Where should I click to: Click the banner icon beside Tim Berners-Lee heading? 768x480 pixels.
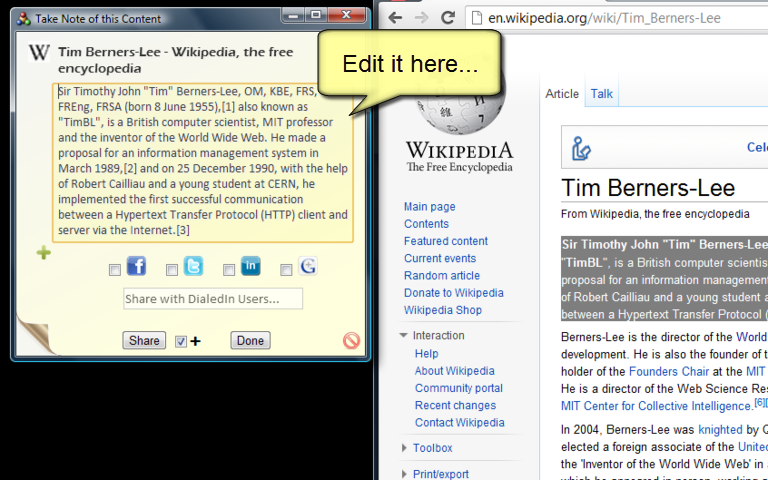[581, 148]
